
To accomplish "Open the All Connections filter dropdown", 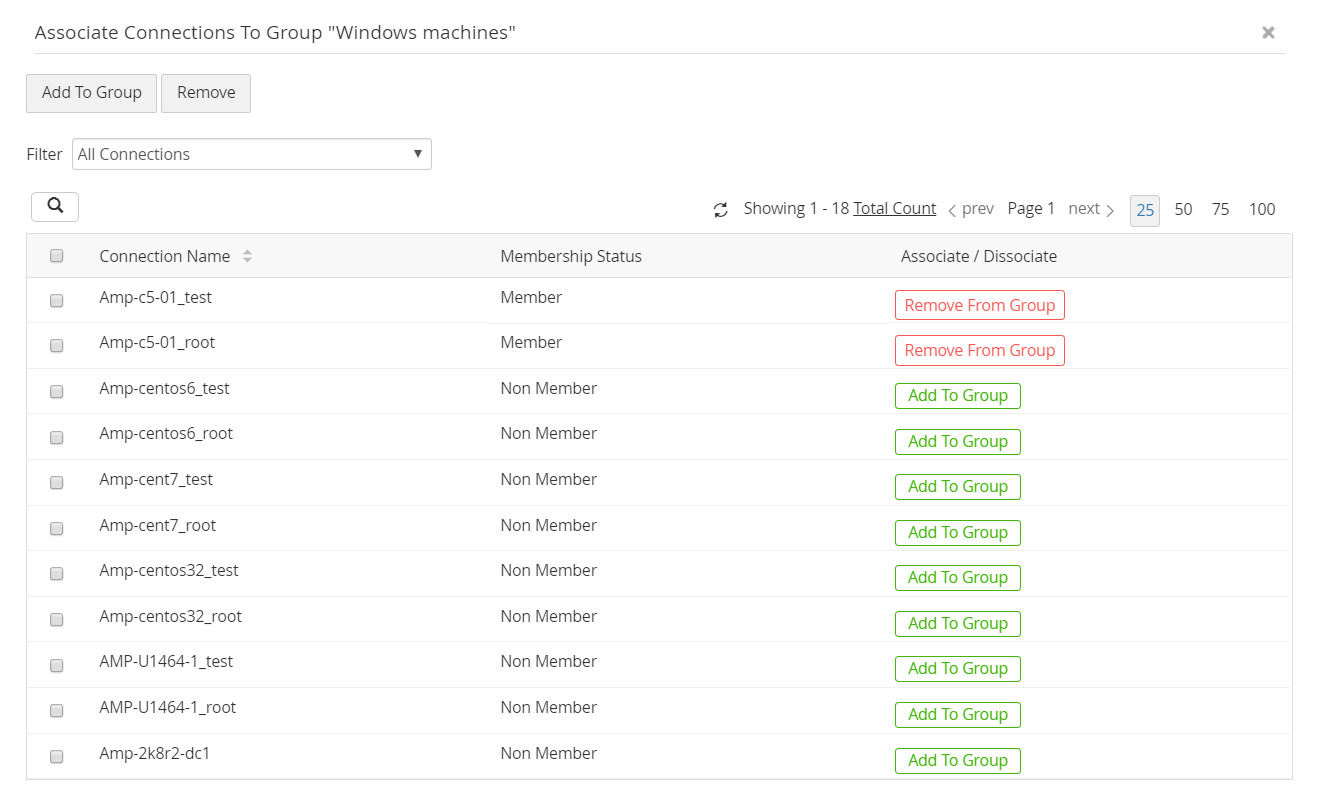I will coord(252,154).
